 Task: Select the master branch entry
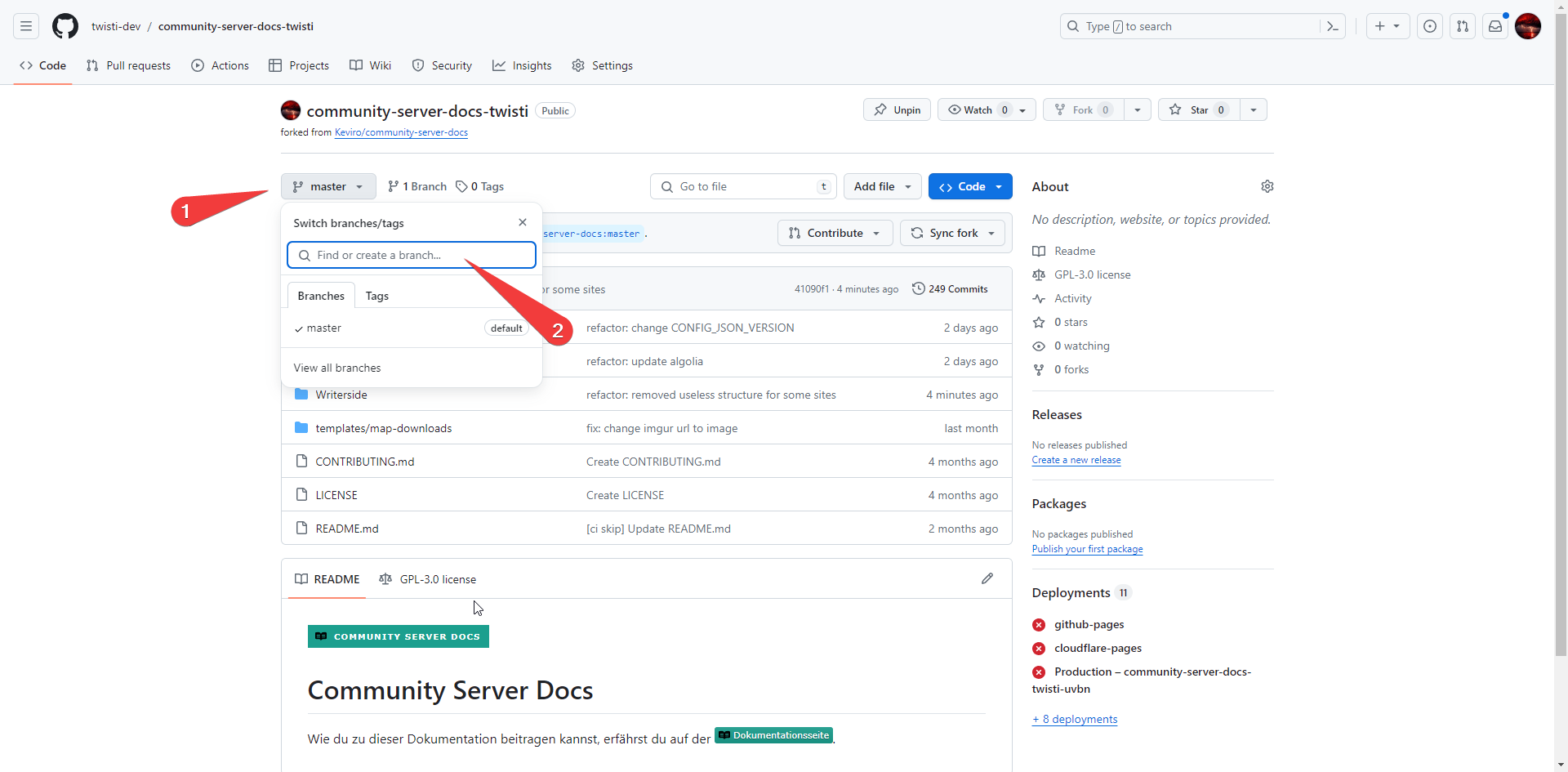point(412,328)
